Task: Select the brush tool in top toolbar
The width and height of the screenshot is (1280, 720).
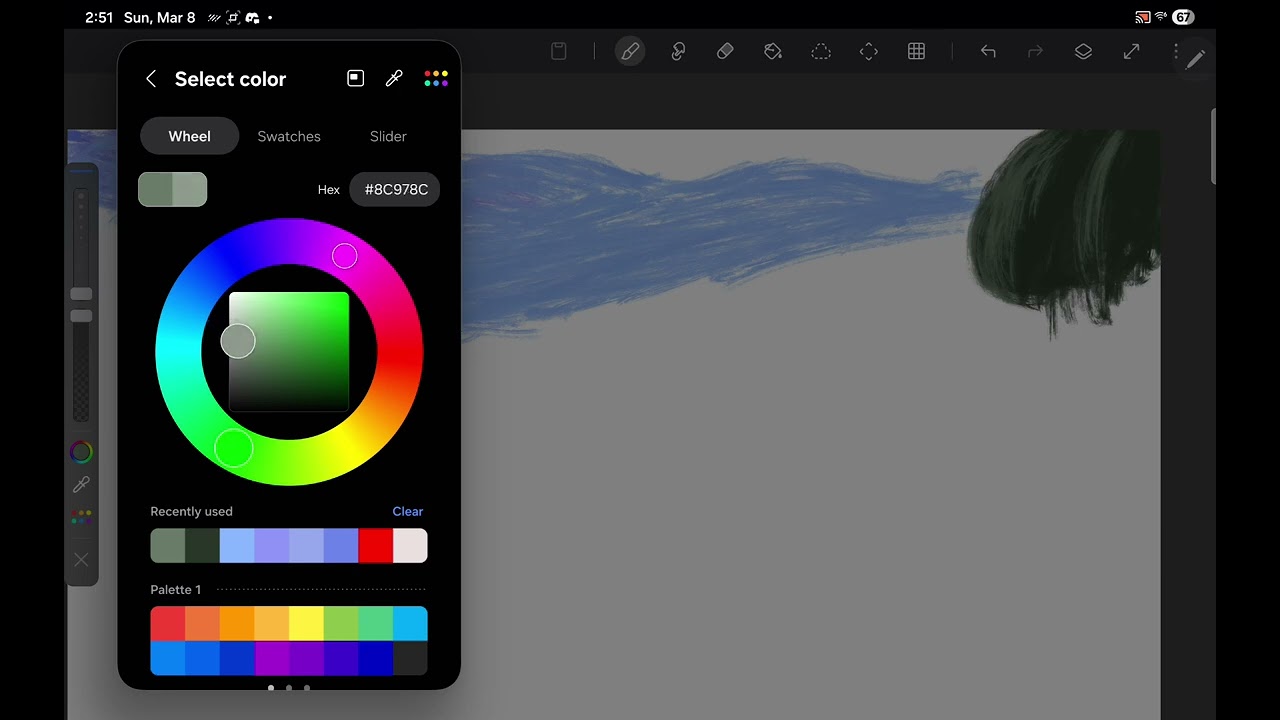Action: (629, 51)
